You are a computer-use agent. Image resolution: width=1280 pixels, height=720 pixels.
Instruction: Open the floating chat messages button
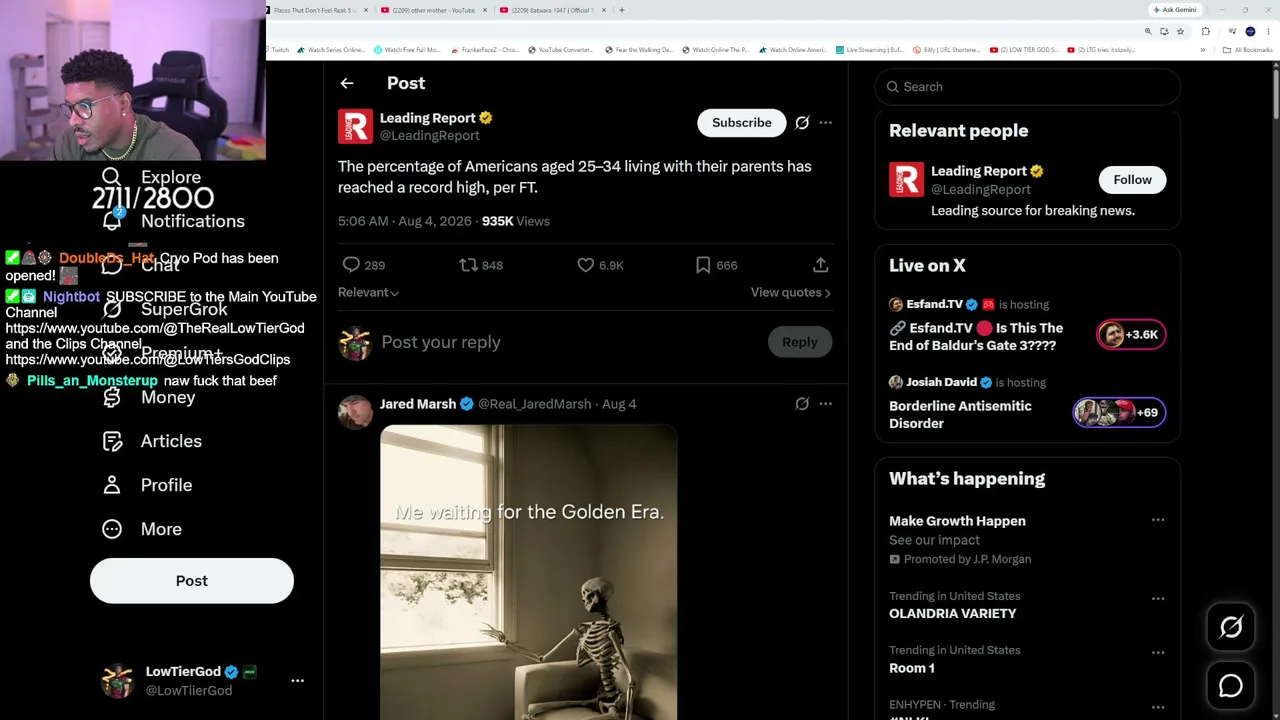[x=1231, y=686]
